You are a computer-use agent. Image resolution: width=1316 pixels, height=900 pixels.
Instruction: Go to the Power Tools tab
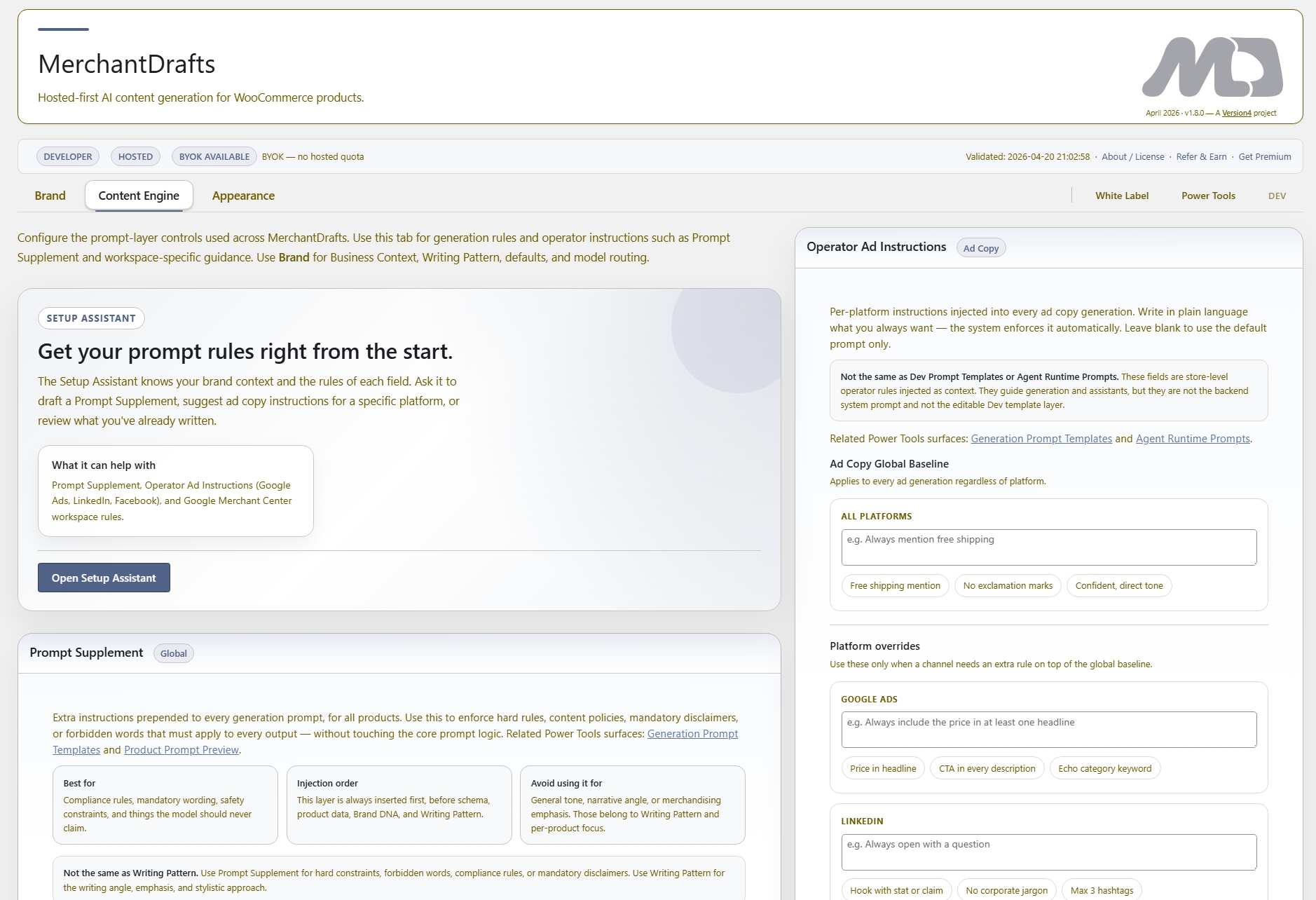pyautogui.click(x=1208, y=196)
